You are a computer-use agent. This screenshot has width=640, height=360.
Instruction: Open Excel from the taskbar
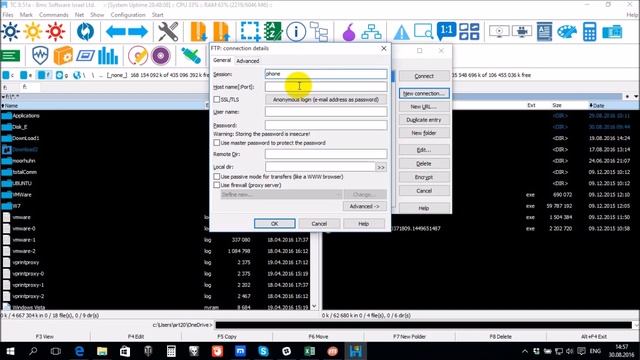click(x=309, y=351)
